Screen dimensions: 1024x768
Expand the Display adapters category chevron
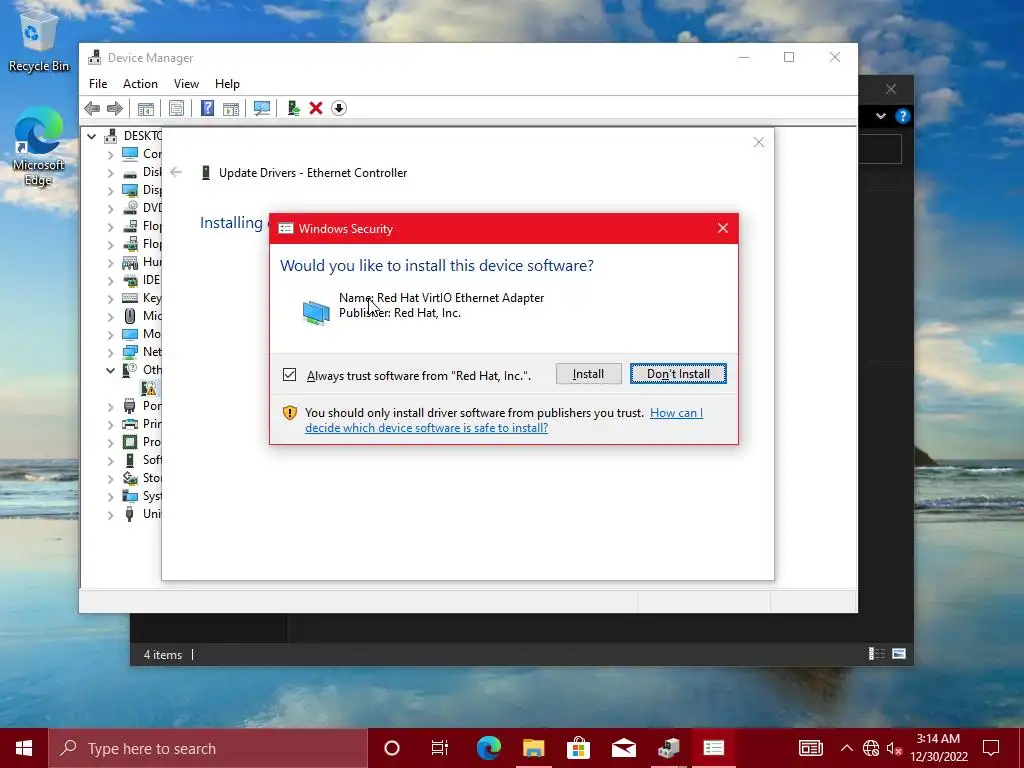pyautogui.click(x=110, y=191)
